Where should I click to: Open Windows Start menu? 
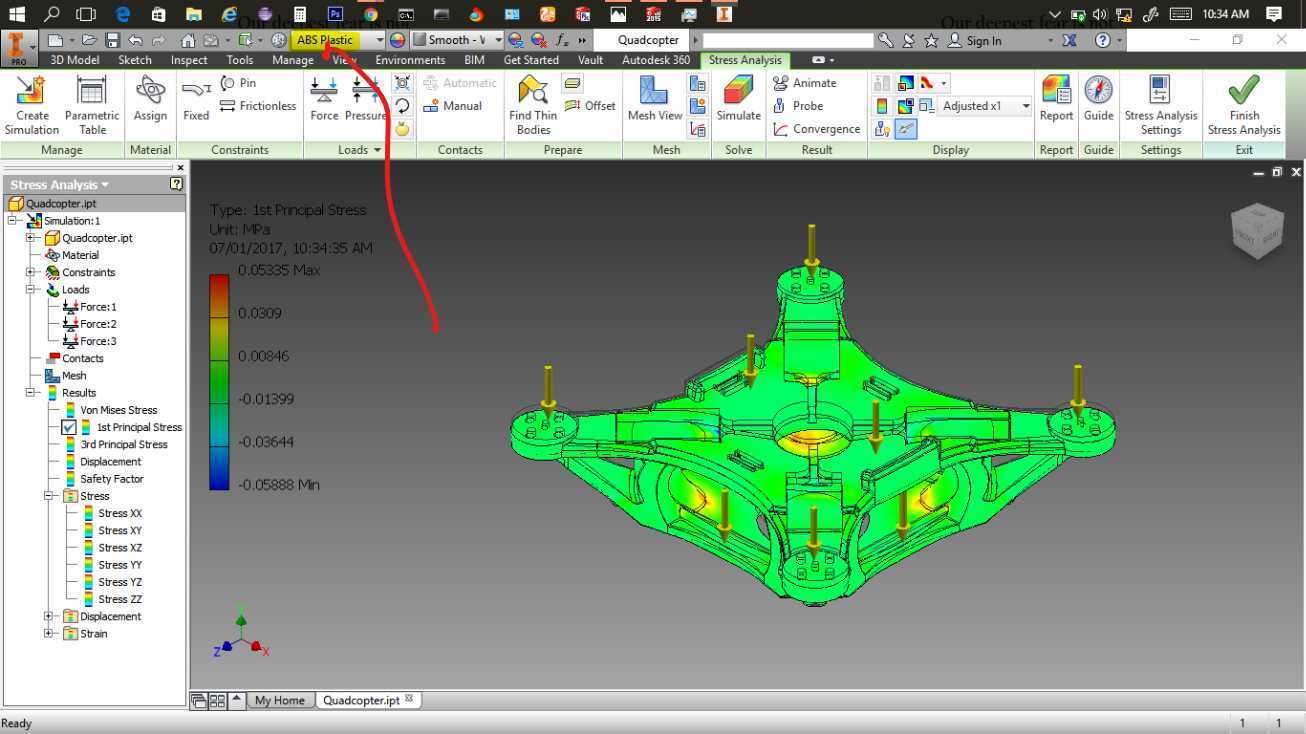(16, 14)
